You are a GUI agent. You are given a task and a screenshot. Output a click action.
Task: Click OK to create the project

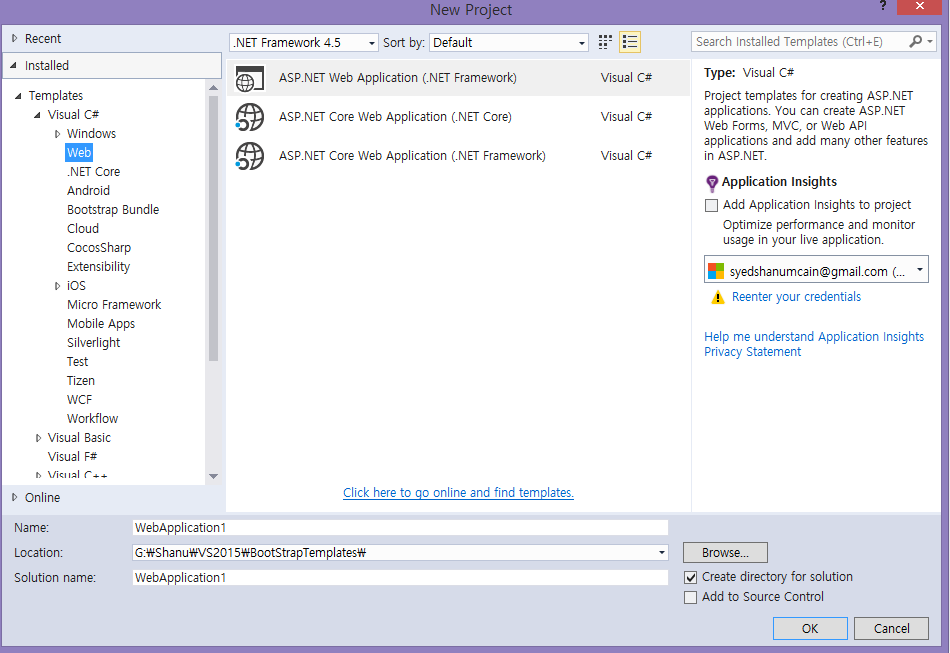tap(810, 628)
